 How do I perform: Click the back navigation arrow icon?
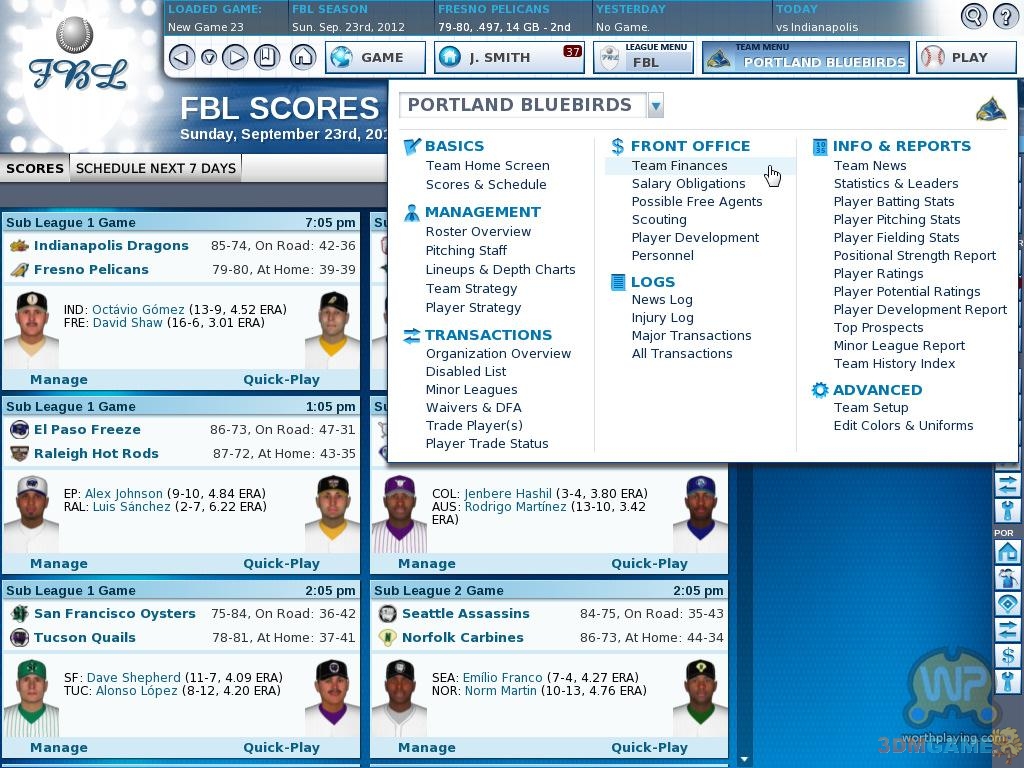(x=181, y=58)
